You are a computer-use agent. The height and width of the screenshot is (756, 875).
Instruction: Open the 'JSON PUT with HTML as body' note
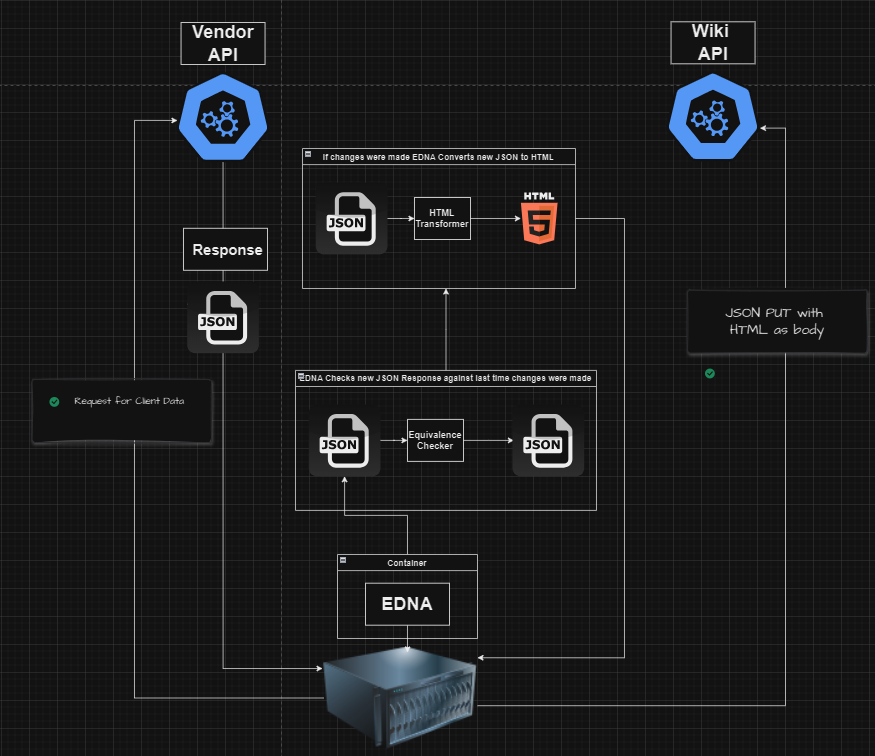[777, 321]
